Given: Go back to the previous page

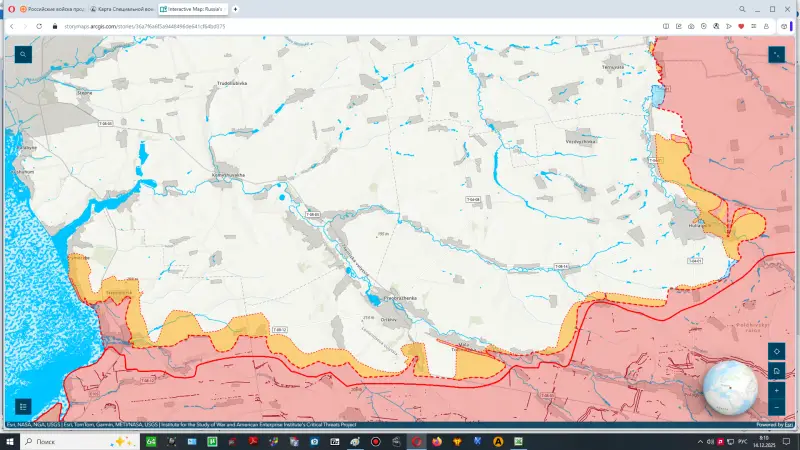Looking at the screenshot, I should click(11, 26).
